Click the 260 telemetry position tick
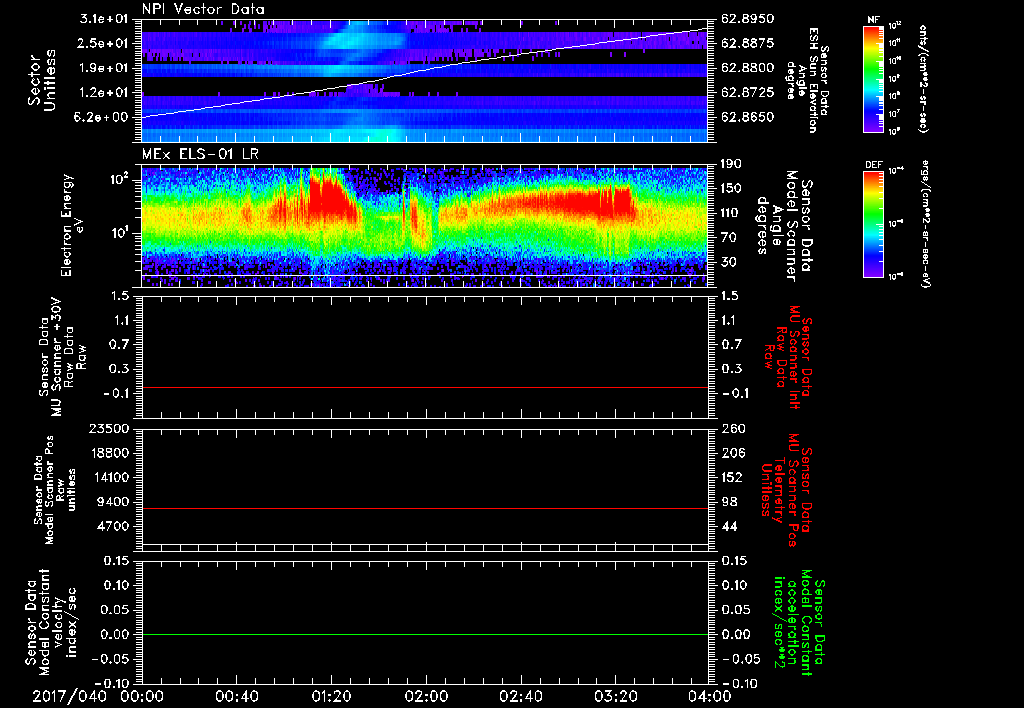This screenshot has height=708, width=1024. tap(732, 429)
